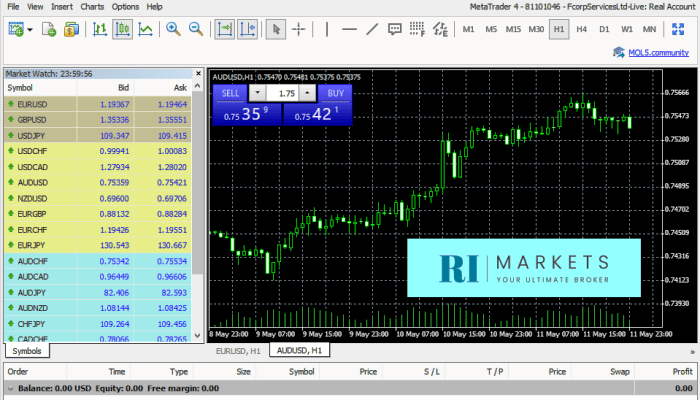Select the text label comment tool

(x=394, y=29)
